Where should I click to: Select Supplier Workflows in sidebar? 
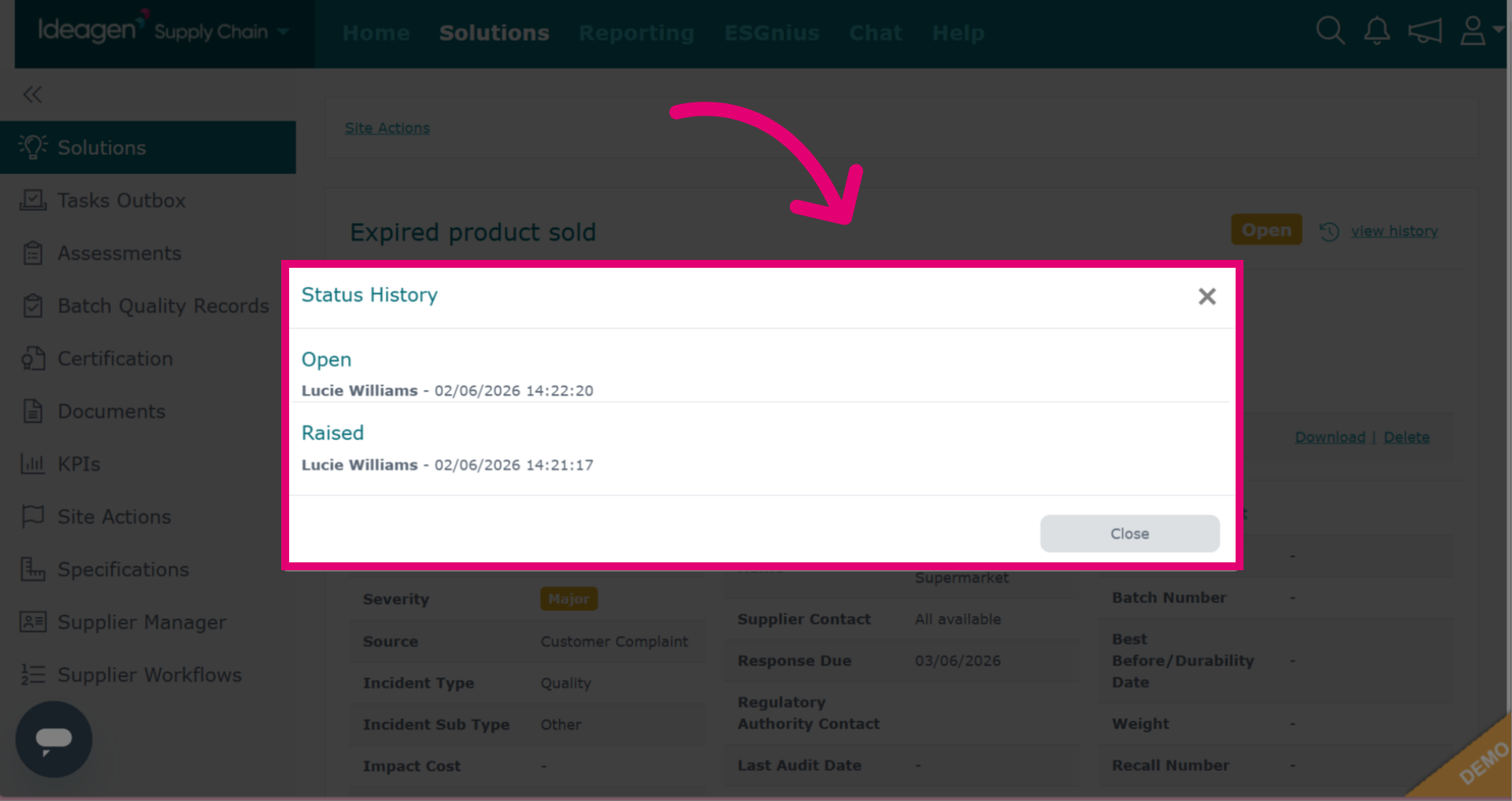(x=150, y=675)
